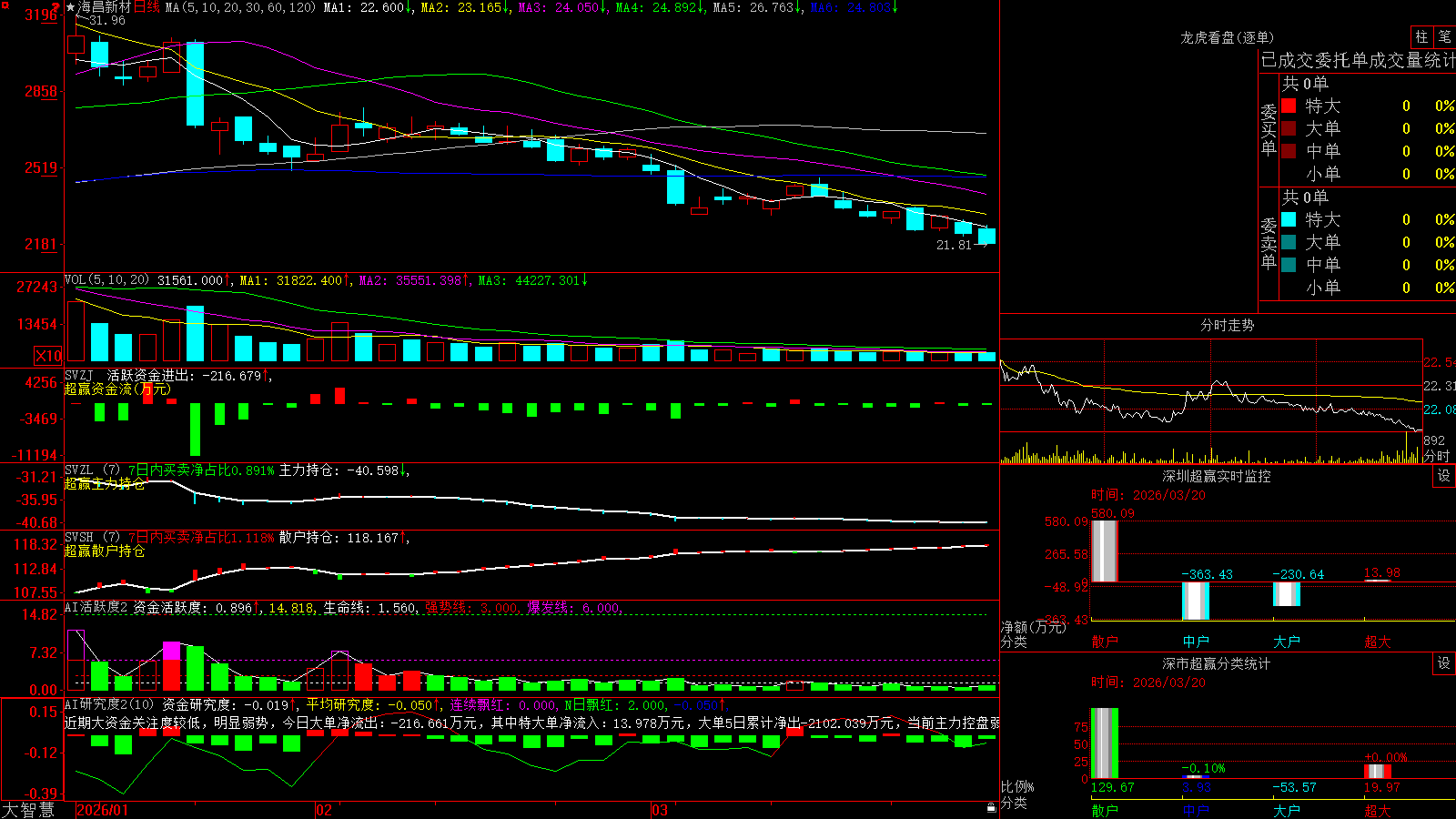Viewport: 1456px width, 819px height.
Task: Open MA(5,10,20,30,60,120) indicator parameters
Action: (240, 7)
